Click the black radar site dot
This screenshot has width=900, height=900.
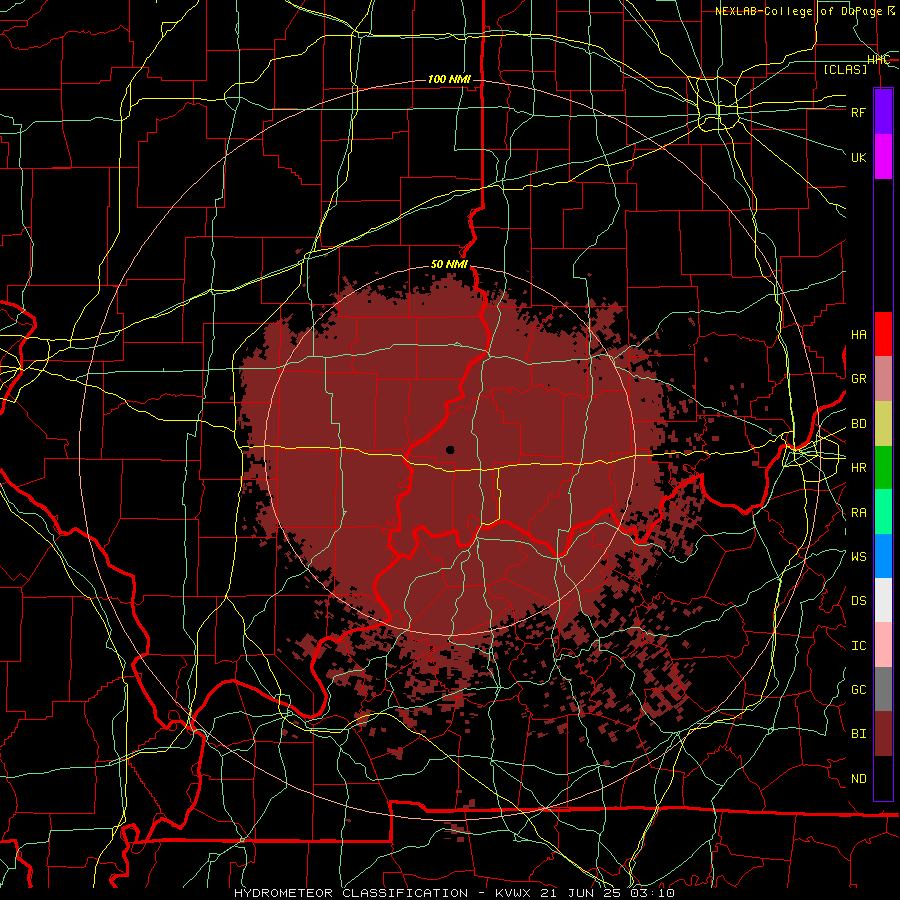[x=450, y=450]
